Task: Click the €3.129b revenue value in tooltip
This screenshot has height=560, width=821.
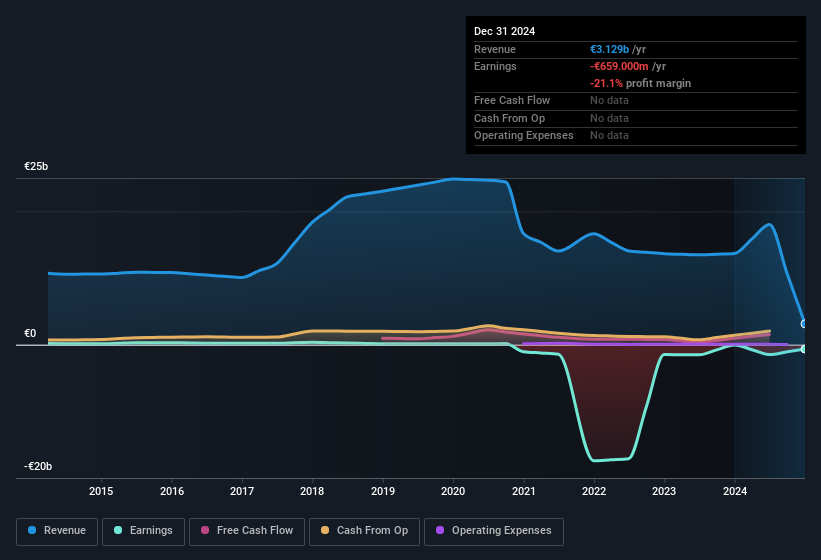Action: pyautogui.click(x=609, y=49)
